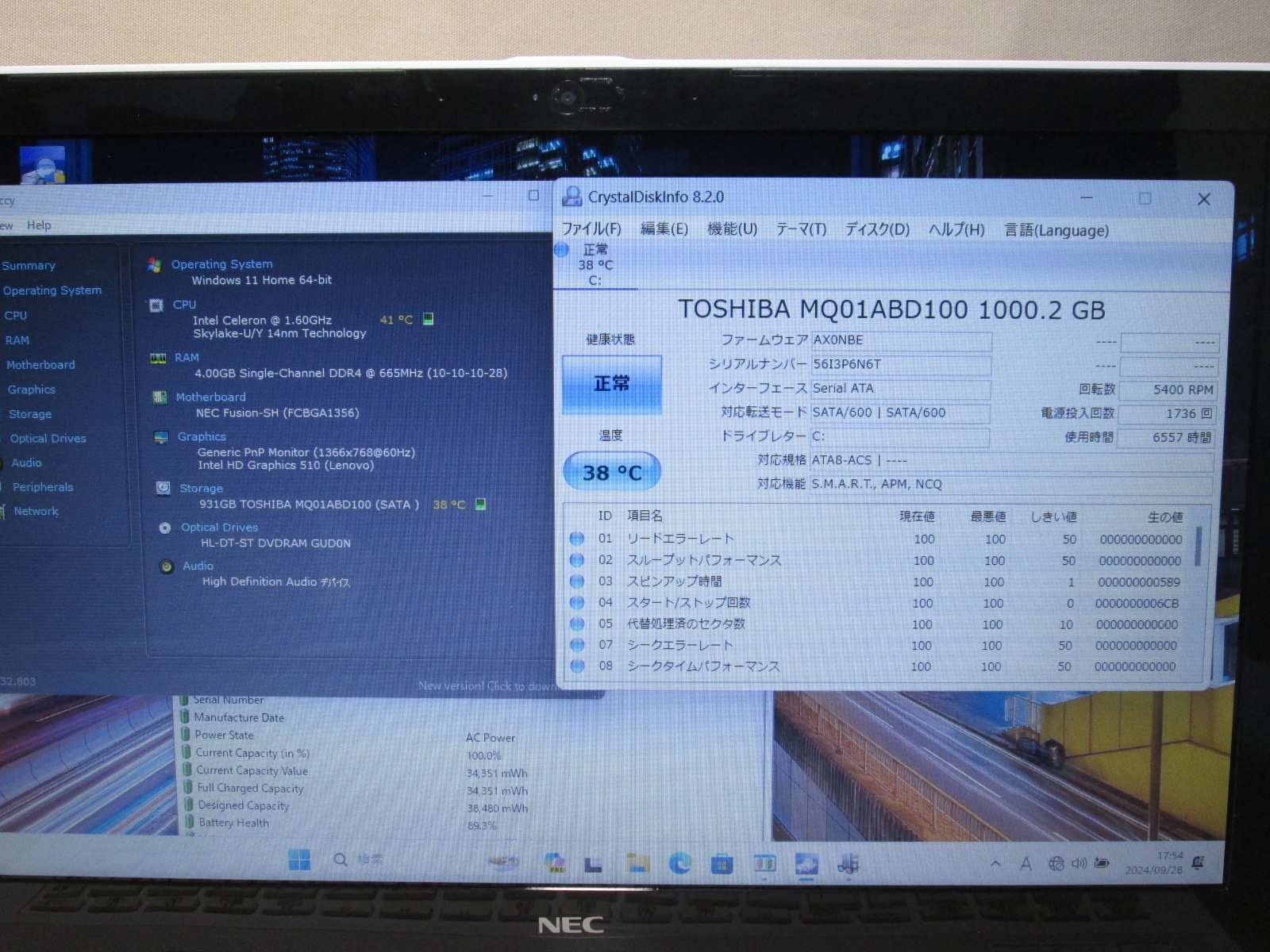Screen dimensions: 1270x952
Task: Click the Windows flag icon beside Operating System
Action: pyautogui.click(x=155, y=265)
